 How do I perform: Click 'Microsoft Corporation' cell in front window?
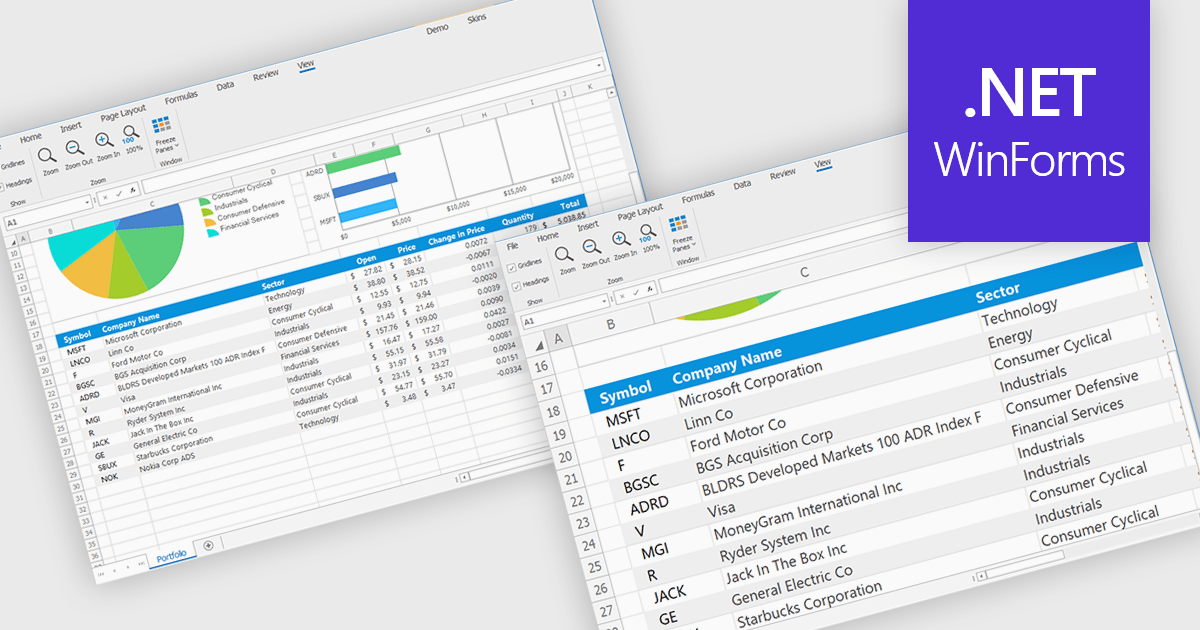click(x=750, y=383)
